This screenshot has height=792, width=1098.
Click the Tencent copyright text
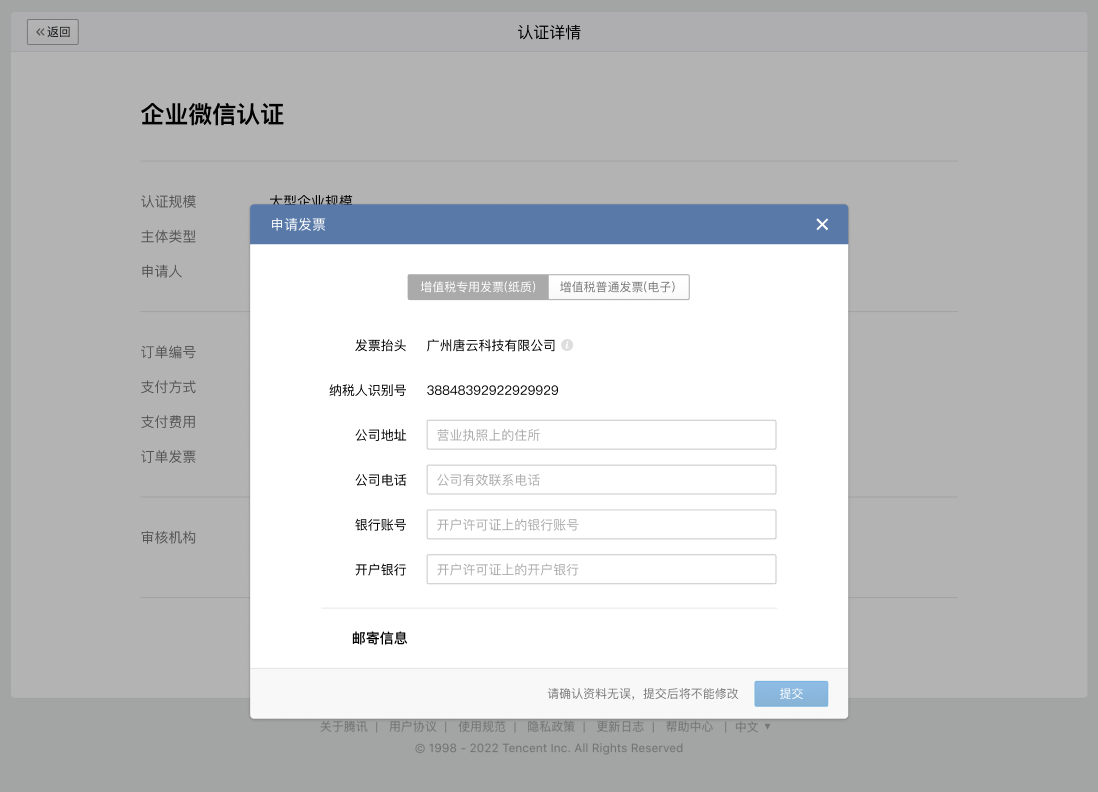point(549,748)
